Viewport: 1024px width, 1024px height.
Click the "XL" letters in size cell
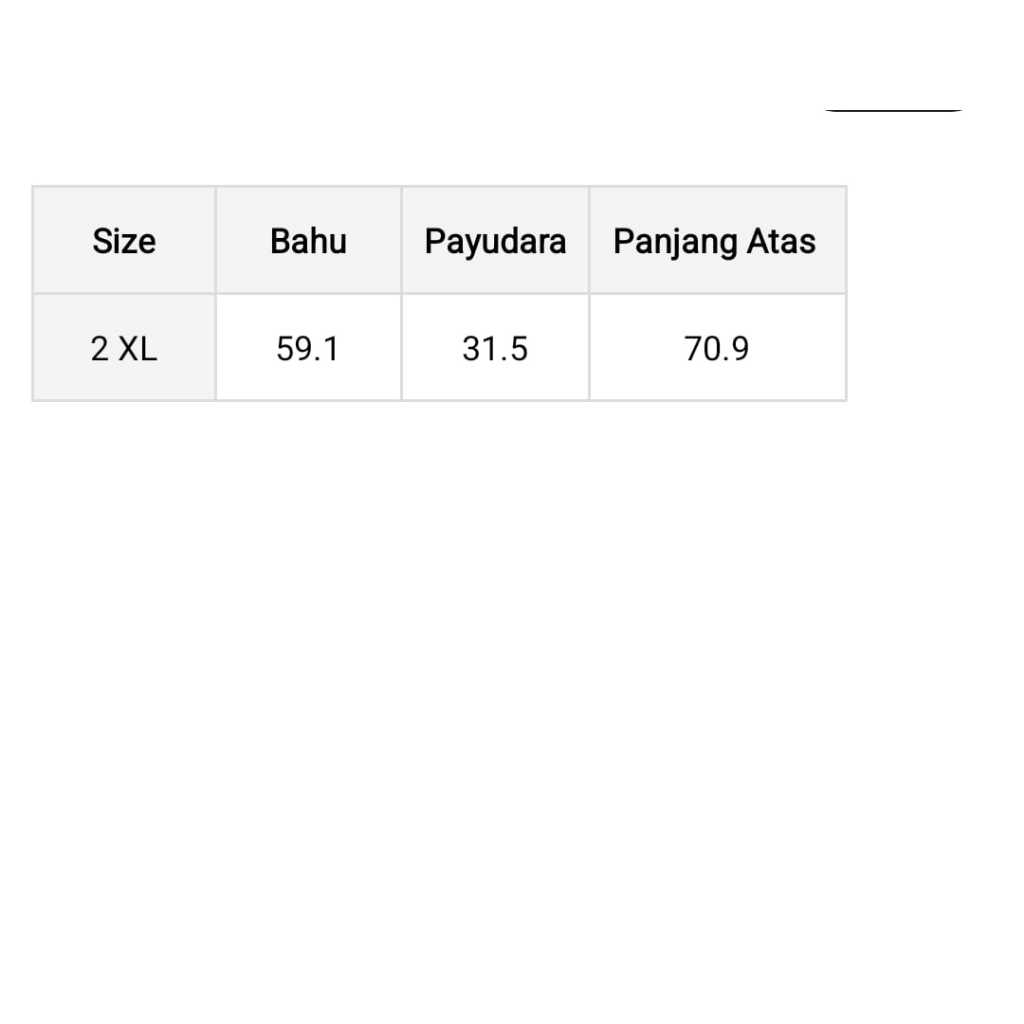click(137, 348)
